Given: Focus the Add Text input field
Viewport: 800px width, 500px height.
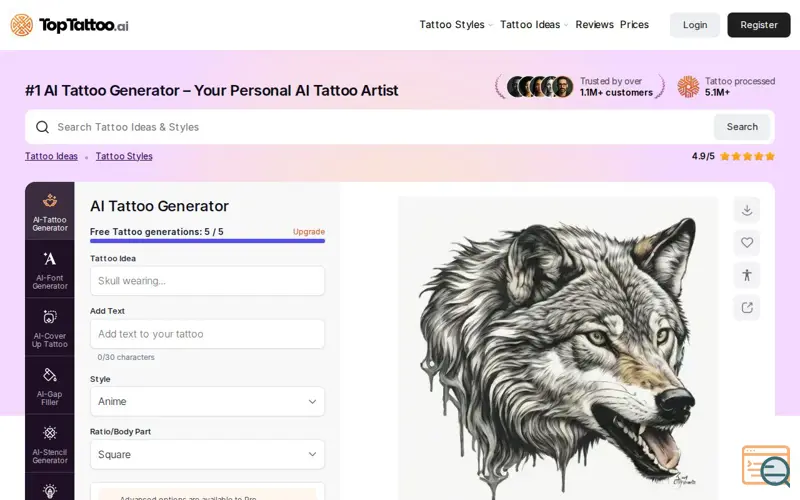Looking at the screenshot, I should pos(207,334).
